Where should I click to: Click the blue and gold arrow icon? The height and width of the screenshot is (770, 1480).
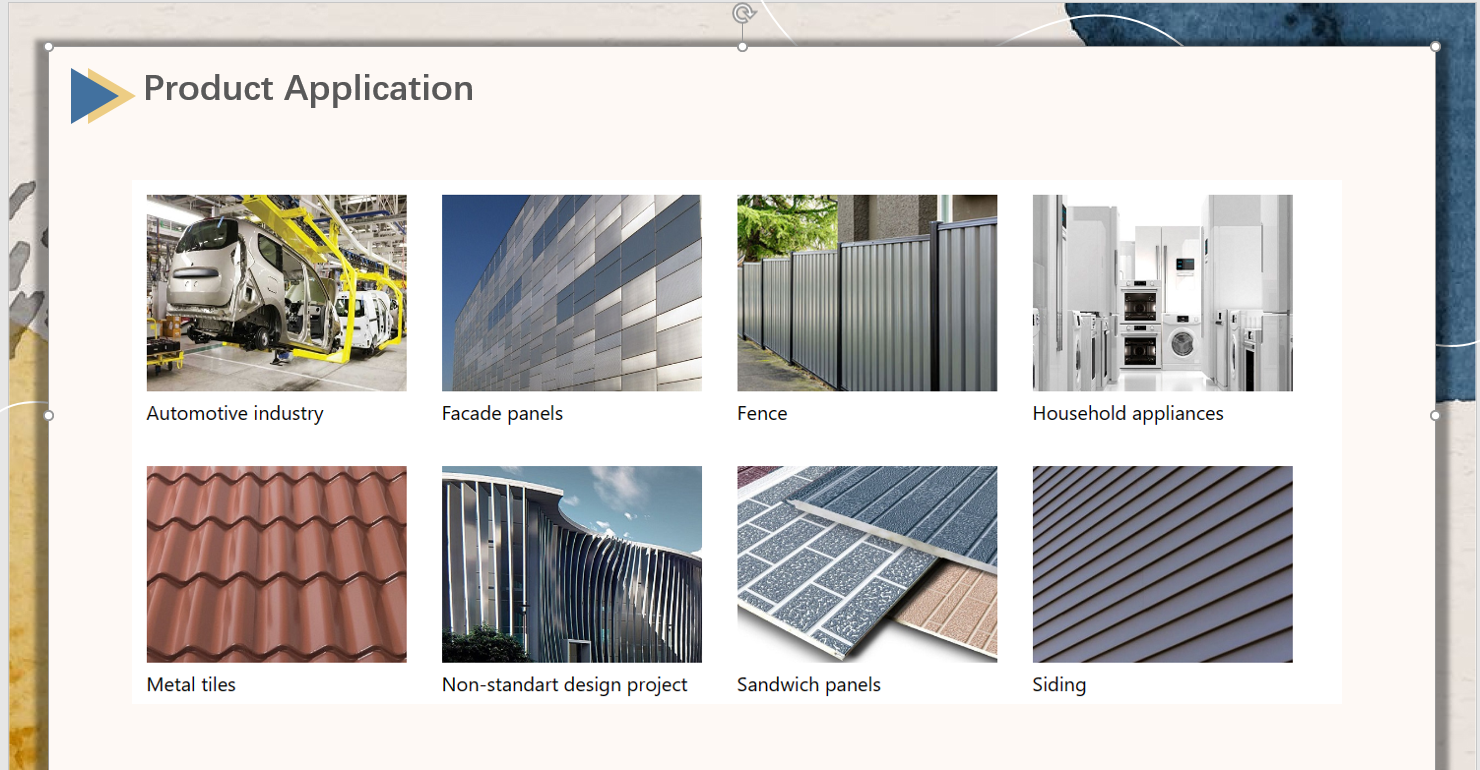(101, 96)
